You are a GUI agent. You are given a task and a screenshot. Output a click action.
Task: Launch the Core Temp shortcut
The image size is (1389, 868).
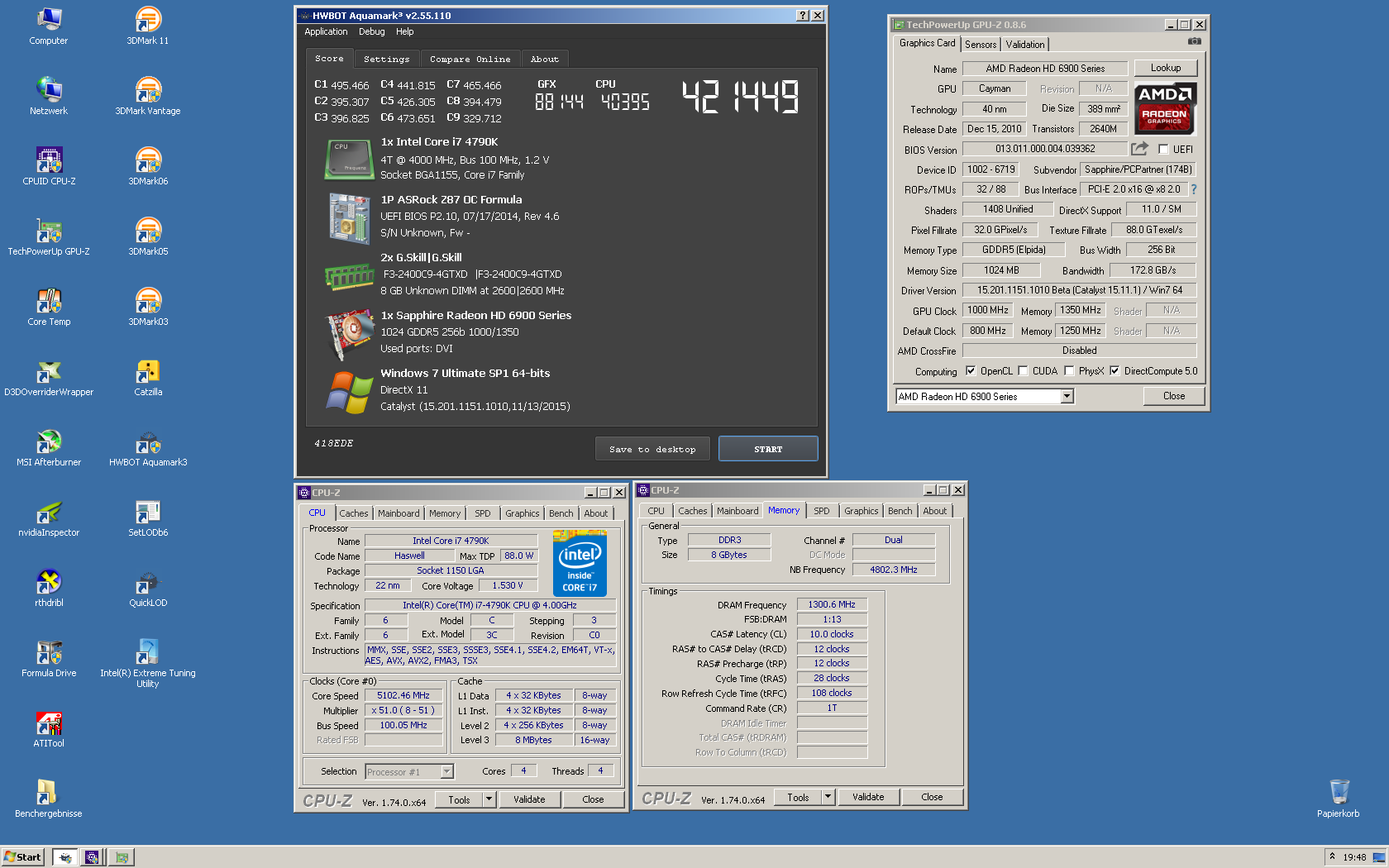(x=49, y=307)
